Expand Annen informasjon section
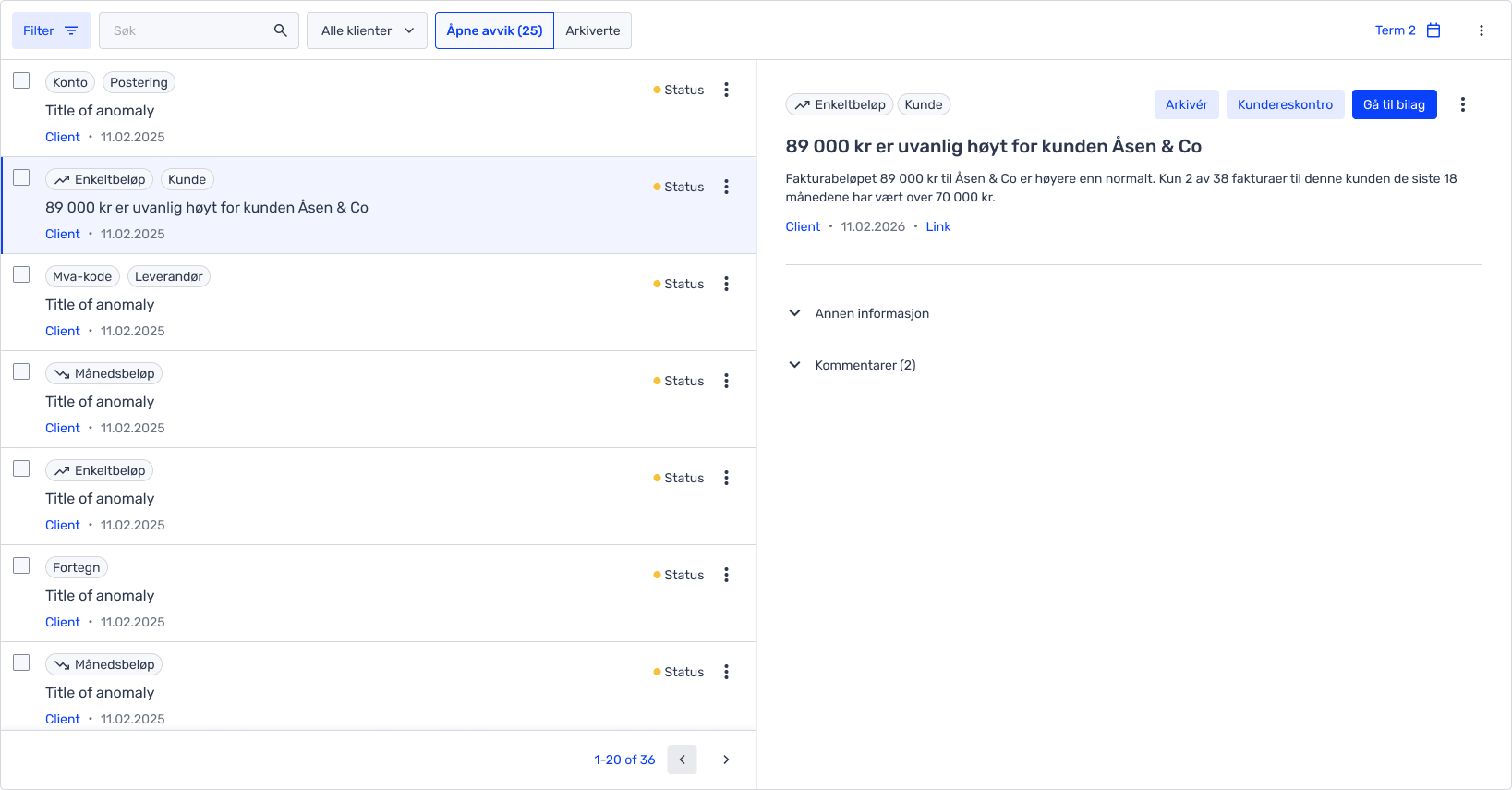1512x790 pixels. click(859, 313)
